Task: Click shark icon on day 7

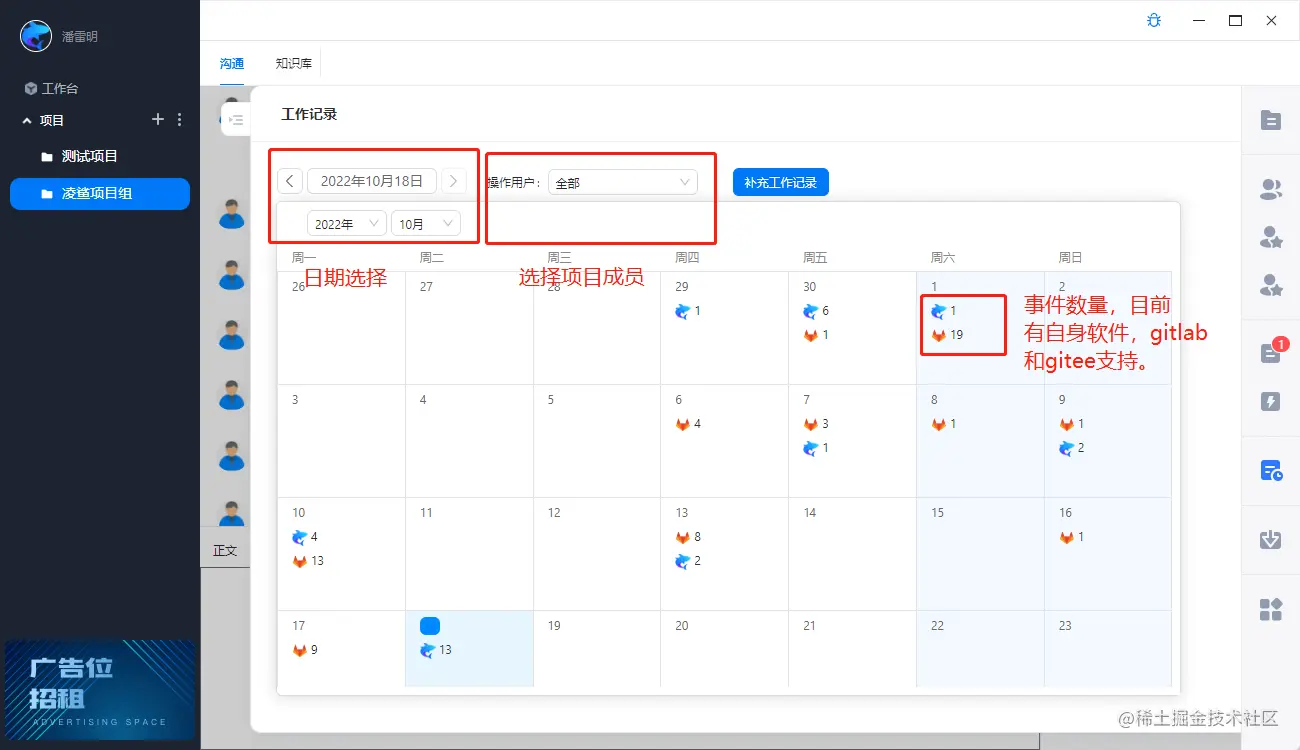Action: [810, 448]
